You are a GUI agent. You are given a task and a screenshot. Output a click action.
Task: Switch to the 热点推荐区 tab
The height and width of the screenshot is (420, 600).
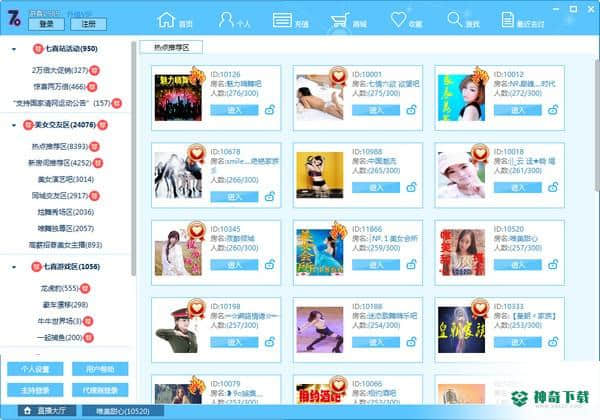(171, 47)
